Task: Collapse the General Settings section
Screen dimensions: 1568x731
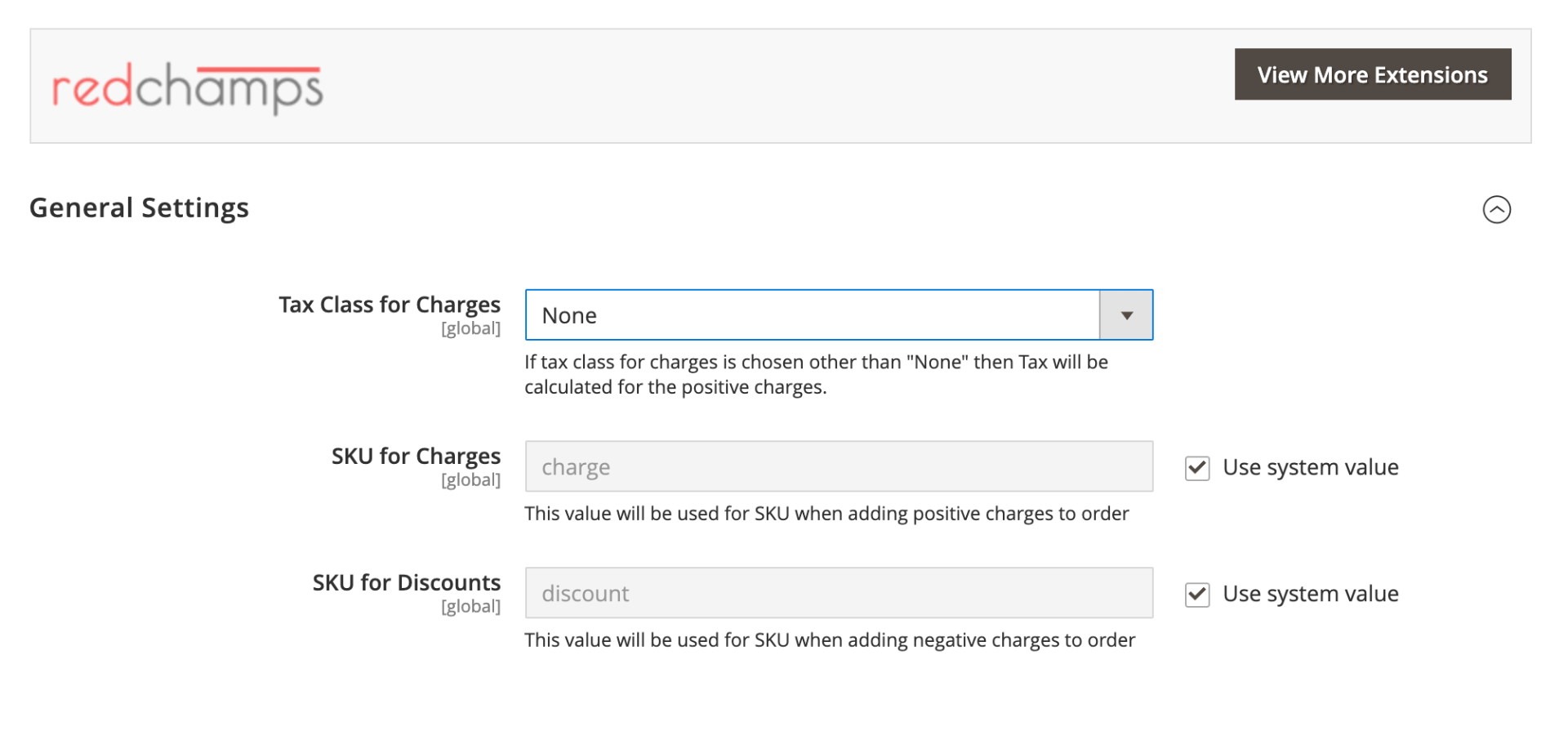Action: click(x=1496, y=209)
